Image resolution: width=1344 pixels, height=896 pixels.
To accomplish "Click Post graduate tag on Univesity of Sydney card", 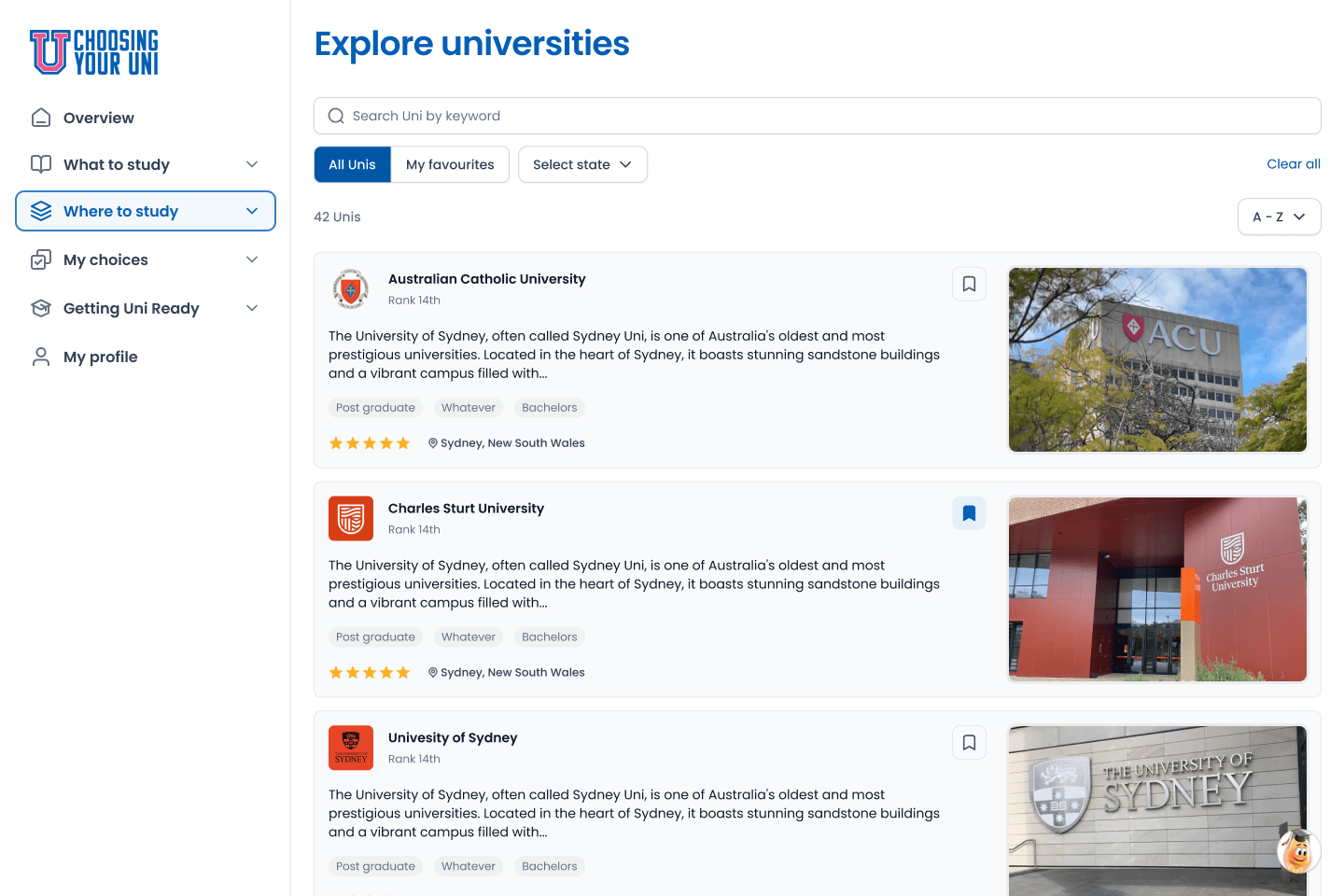I will click(x=375, y=867).
